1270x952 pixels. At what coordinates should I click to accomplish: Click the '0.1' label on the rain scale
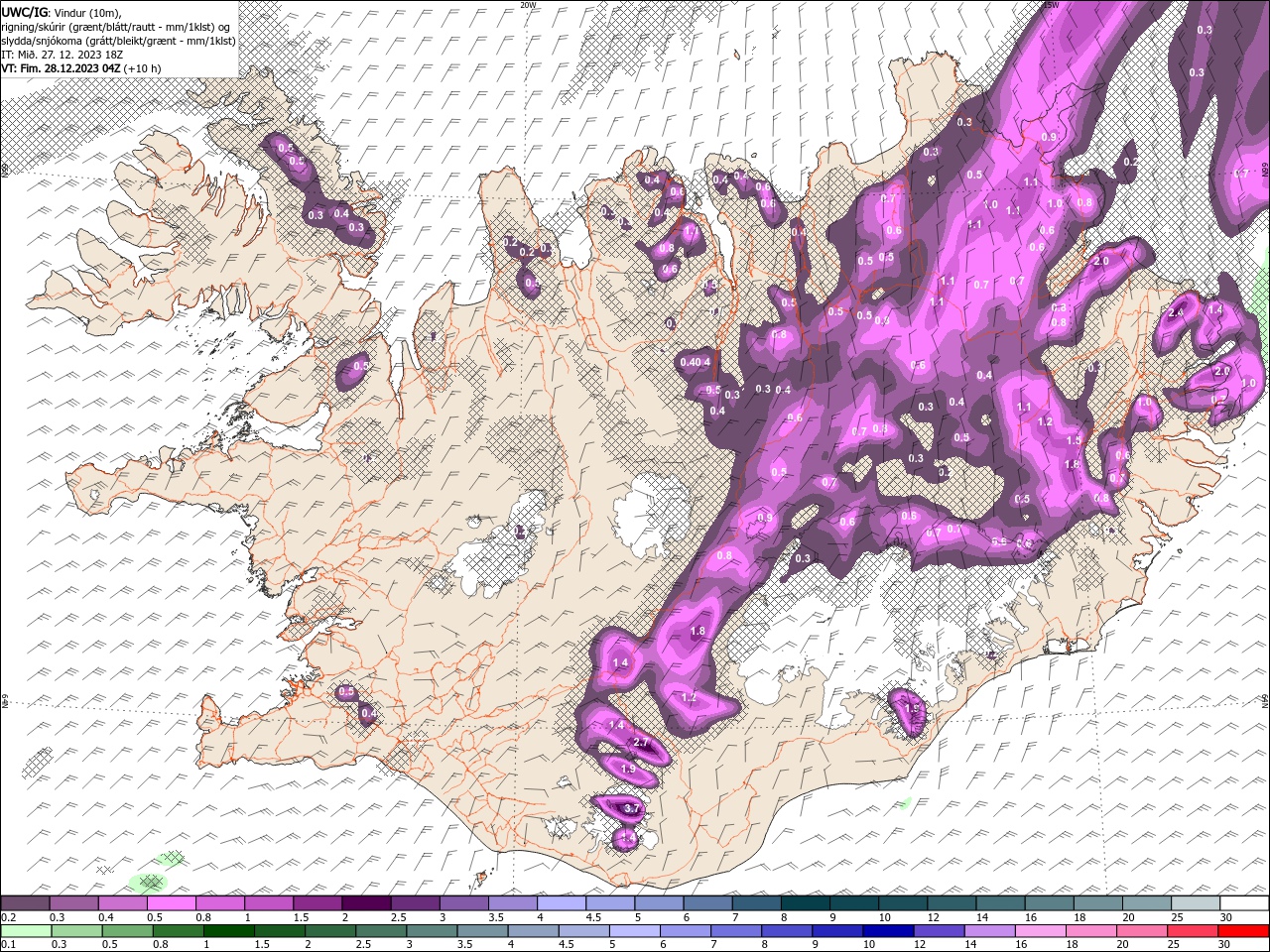click(9, 945)
